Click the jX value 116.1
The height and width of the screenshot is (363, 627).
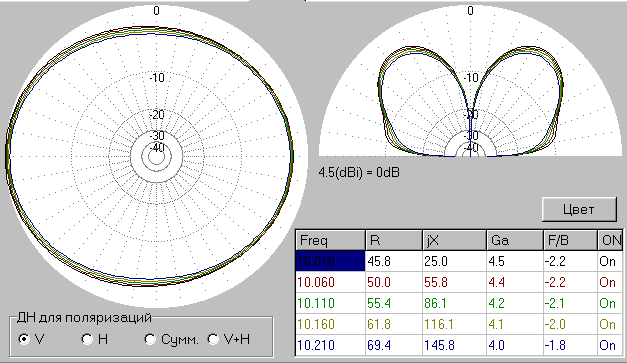[455, 324]
